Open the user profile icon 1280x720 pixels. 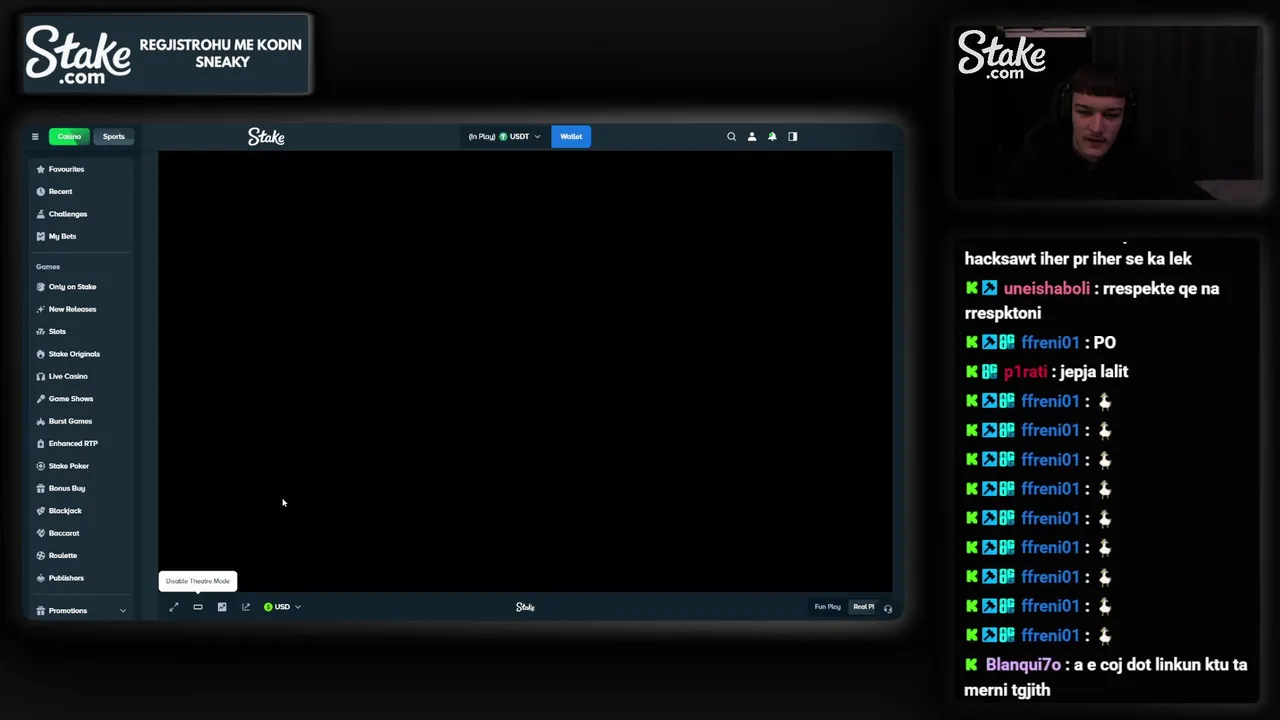(752, 137)
